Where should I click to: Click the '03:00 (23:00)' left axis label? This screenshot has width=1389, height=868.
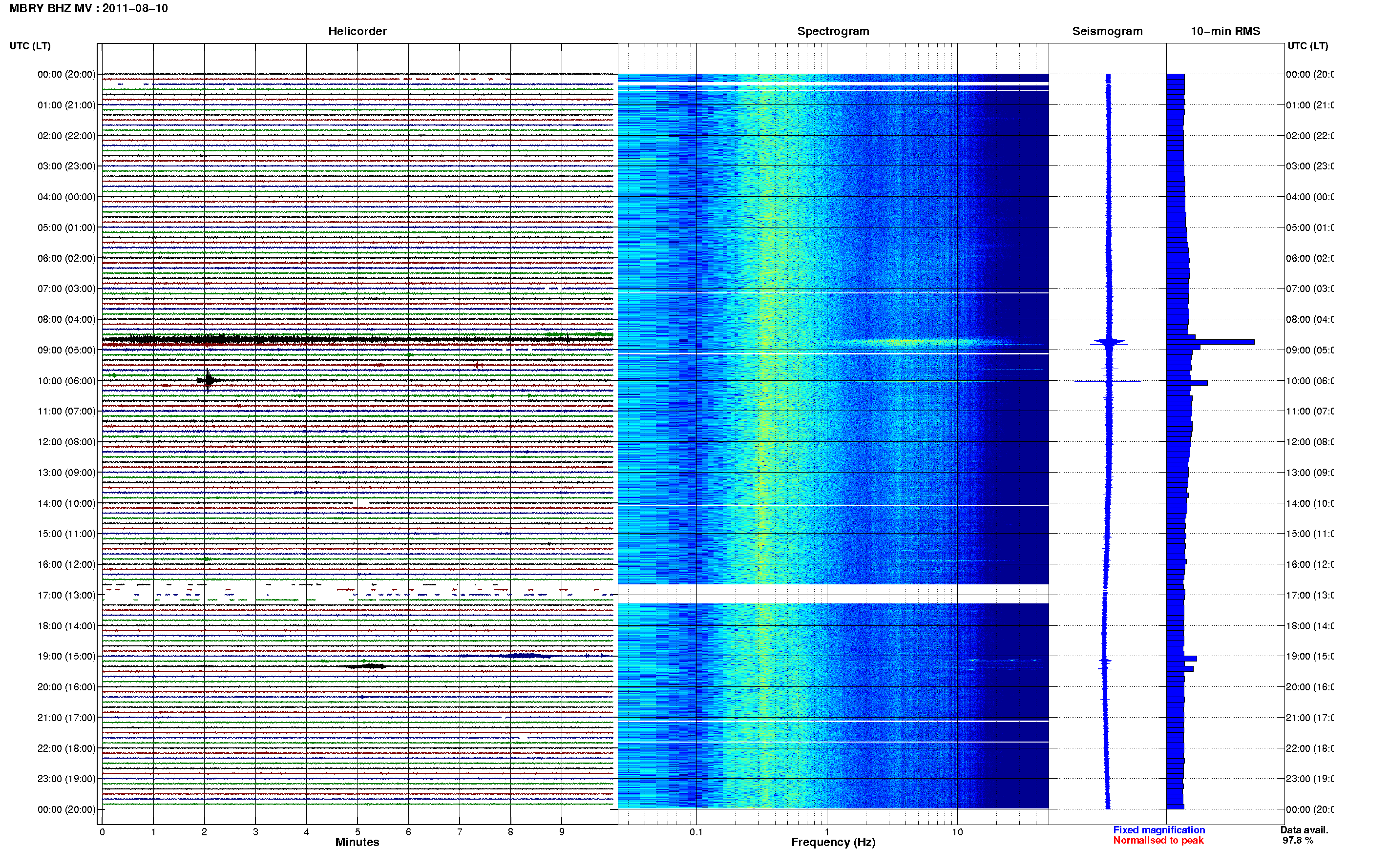pyautogui.click(x=66, y=166)
